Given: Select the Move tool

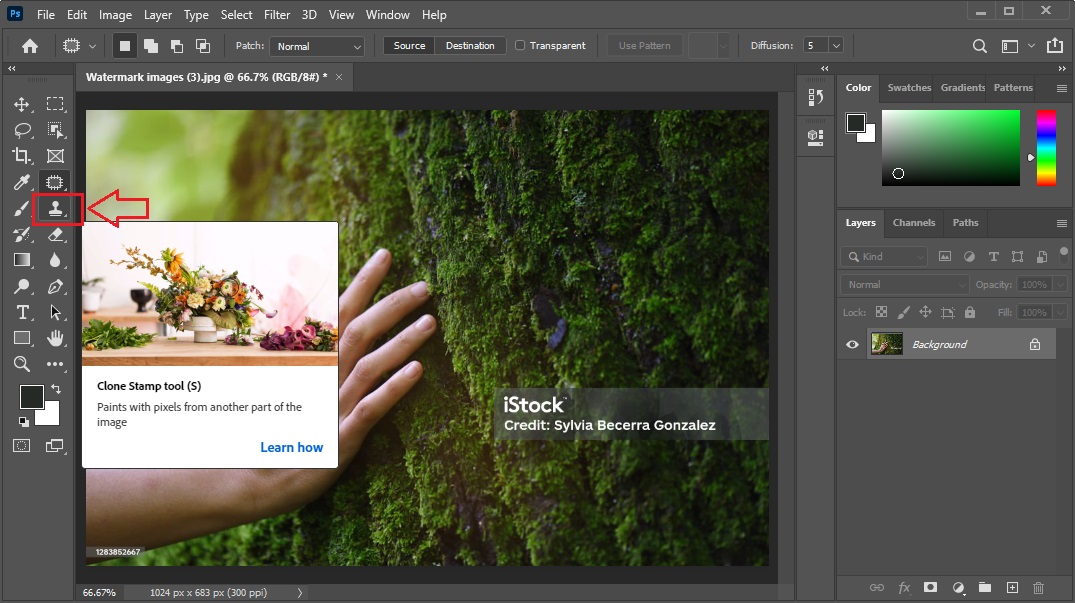Looking at the screenshot, I should point(22,104).
